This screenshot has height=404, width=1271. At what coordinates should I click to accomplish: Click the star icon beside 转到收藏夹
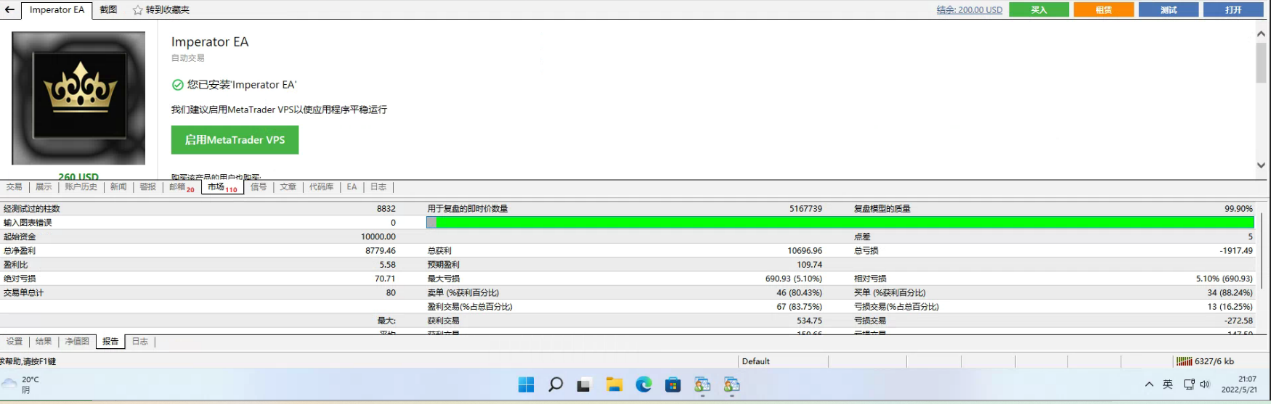click(138, 10)
